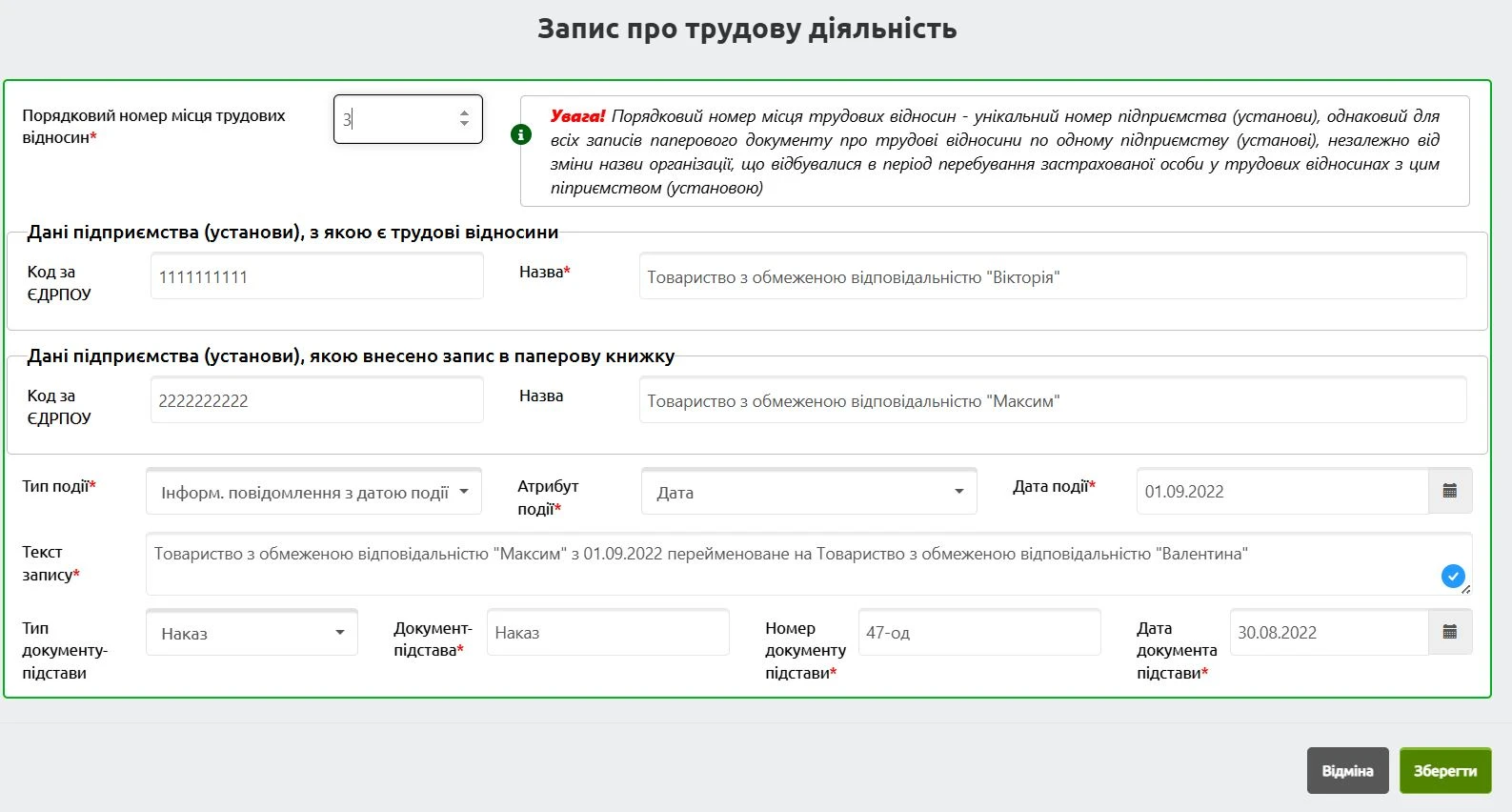
Task: Open basis document type 'Наказ' dropdown
Action: pos(252,634)
